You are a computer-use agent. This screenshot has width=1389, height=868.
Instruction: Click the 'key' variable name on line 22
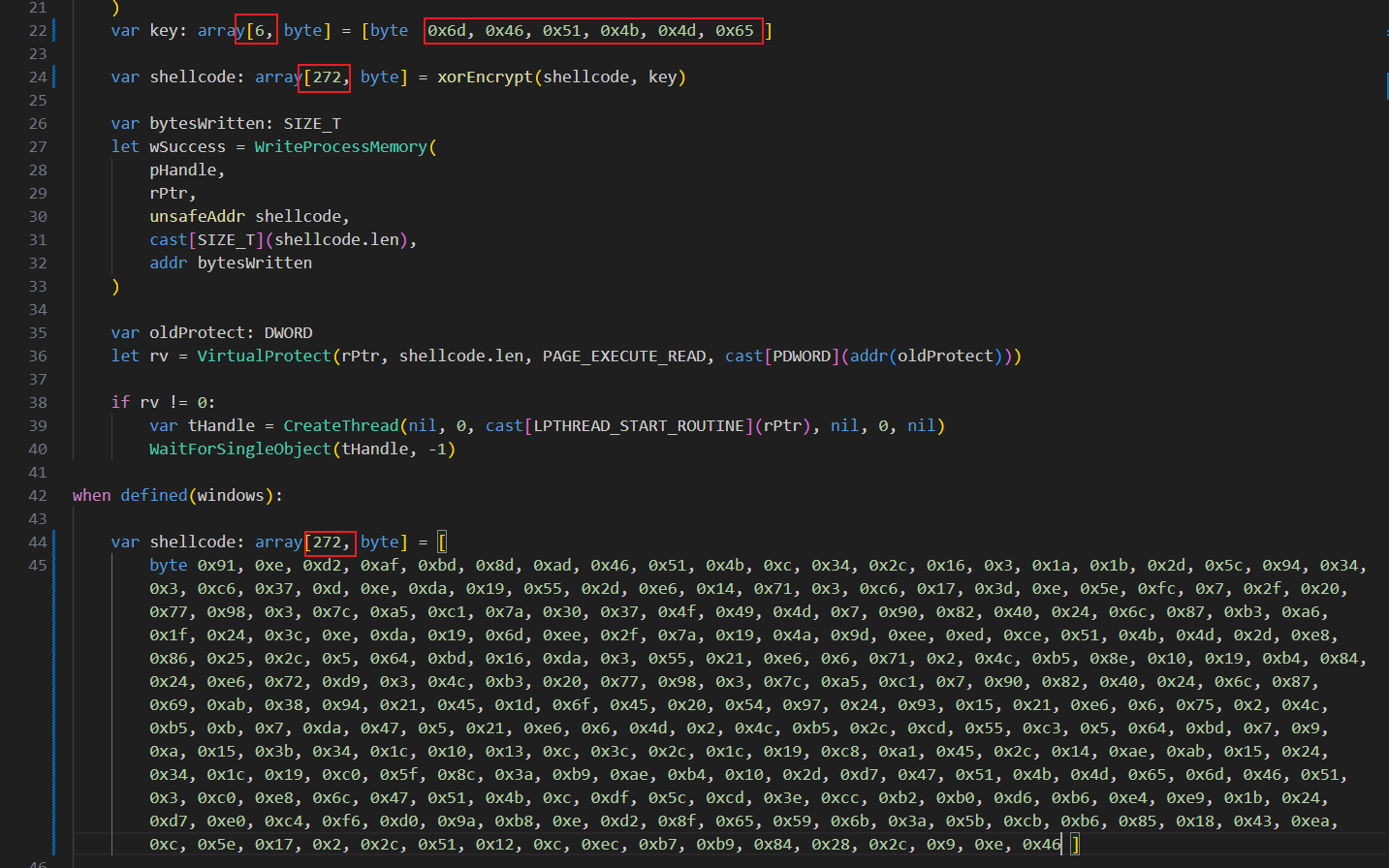[x=163, y=31]
